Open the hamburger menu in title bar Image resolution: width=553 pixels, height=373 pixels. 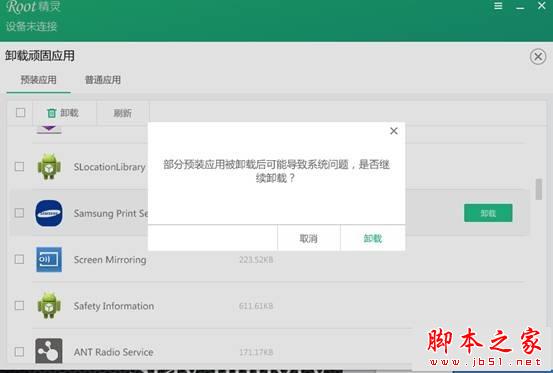pos(498,6)
